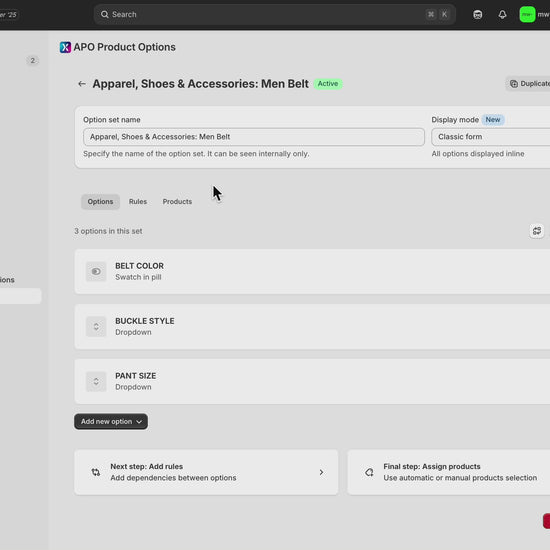Click the sidekick icon in top bar
The width and height of the screenshot is (550, 550).
[x=477, y=14]
